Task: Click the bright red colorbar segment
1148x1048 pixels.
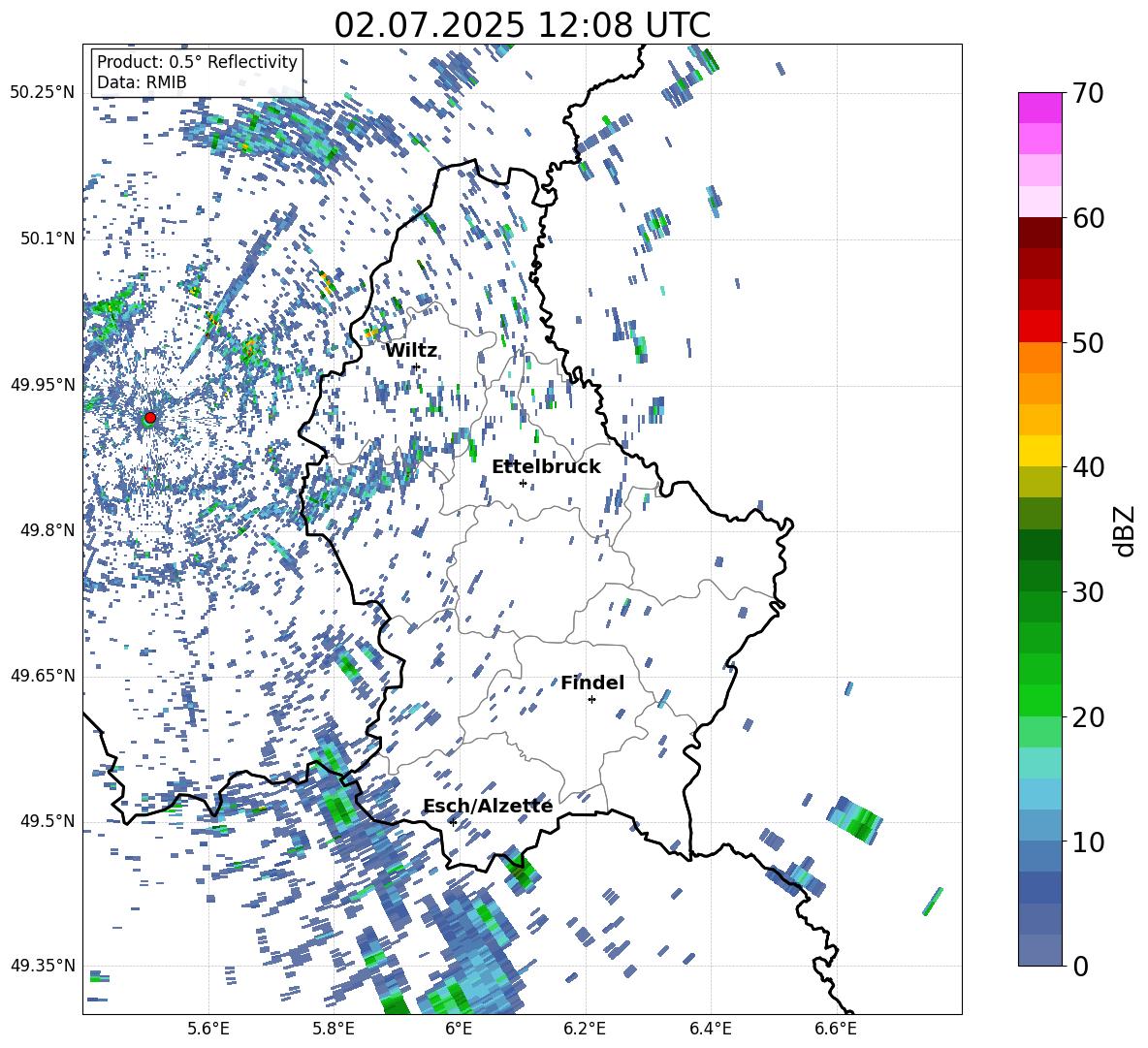Action: tap(1040, 327)
